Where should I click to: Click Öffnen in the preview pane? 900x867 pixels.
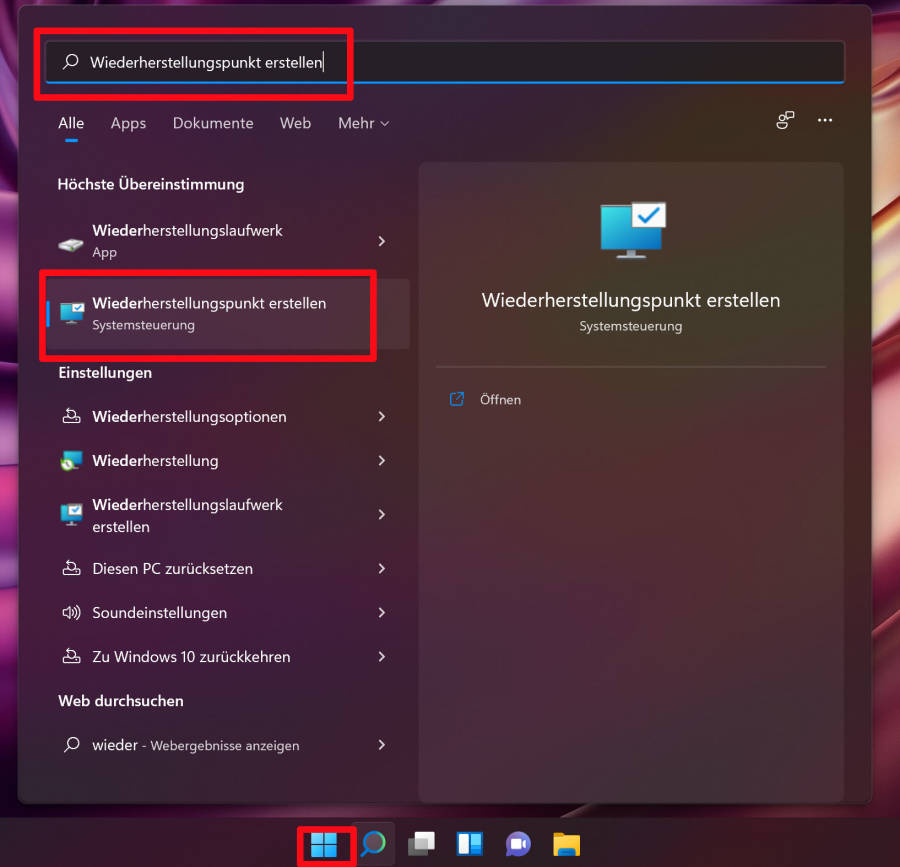click(x=499, y=399)
